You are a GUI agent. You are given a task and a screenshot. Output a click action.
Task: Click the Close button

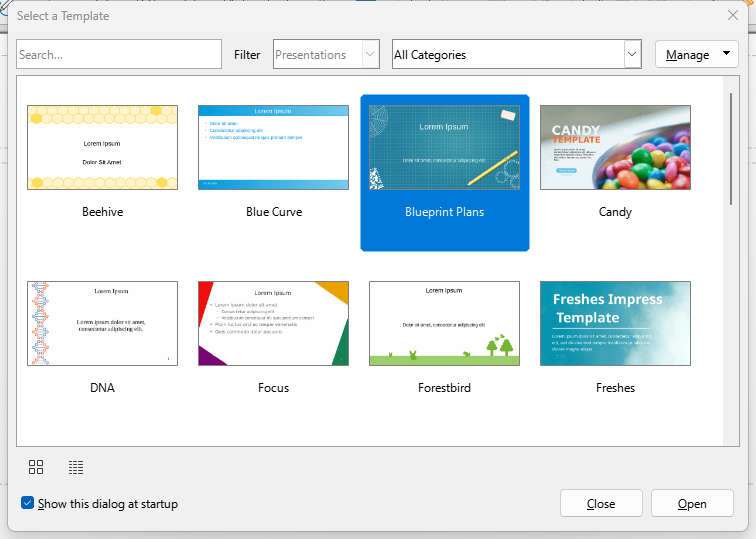601,503
